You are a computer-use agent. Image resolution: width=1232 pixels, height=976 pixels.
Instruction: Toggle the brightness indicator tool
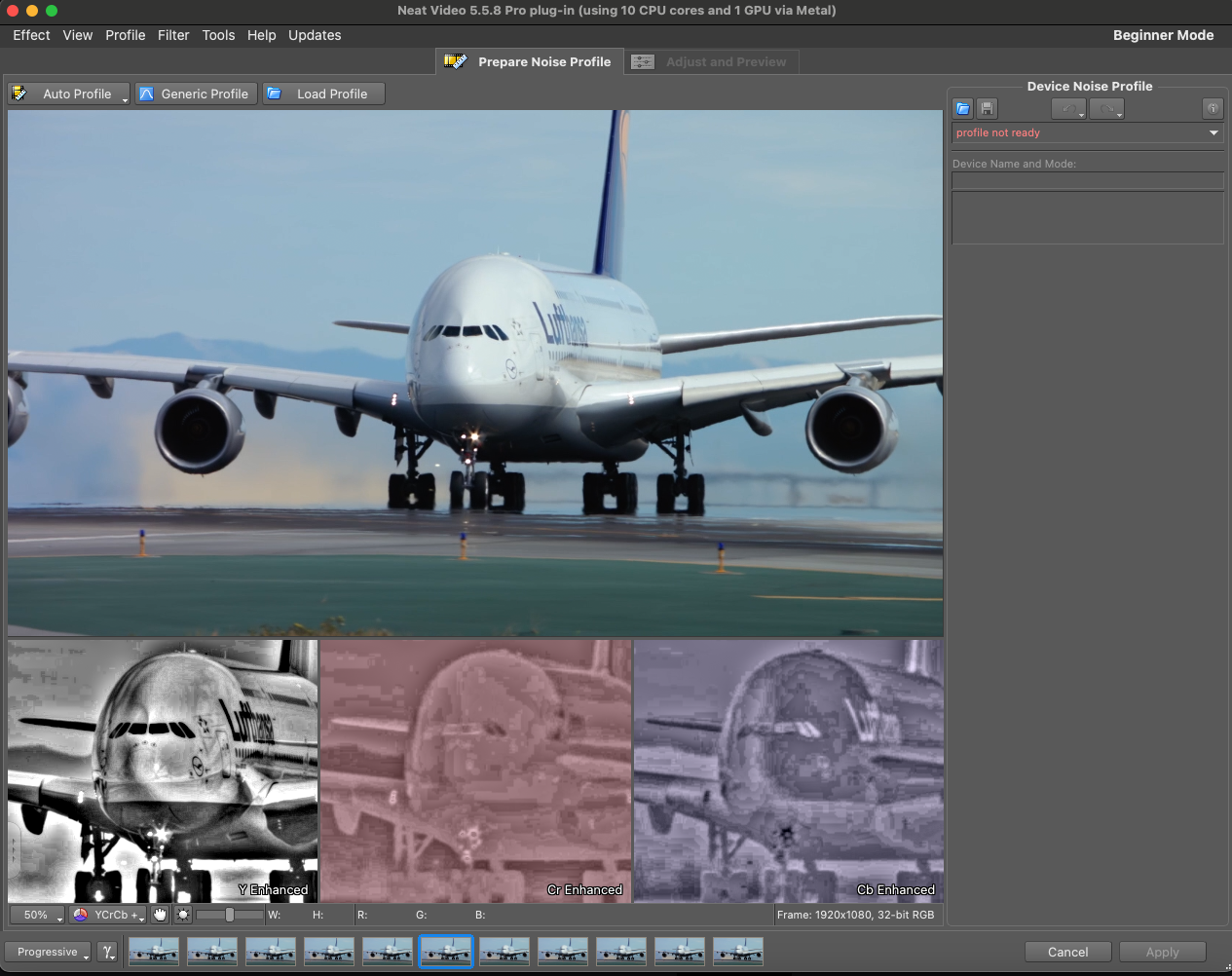pyautogui.click(x=181, y=915)
